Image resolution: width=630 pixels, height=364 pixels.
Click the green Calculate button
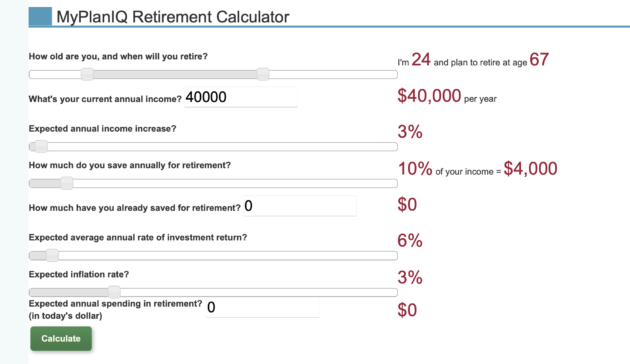(x=61, y=339)
